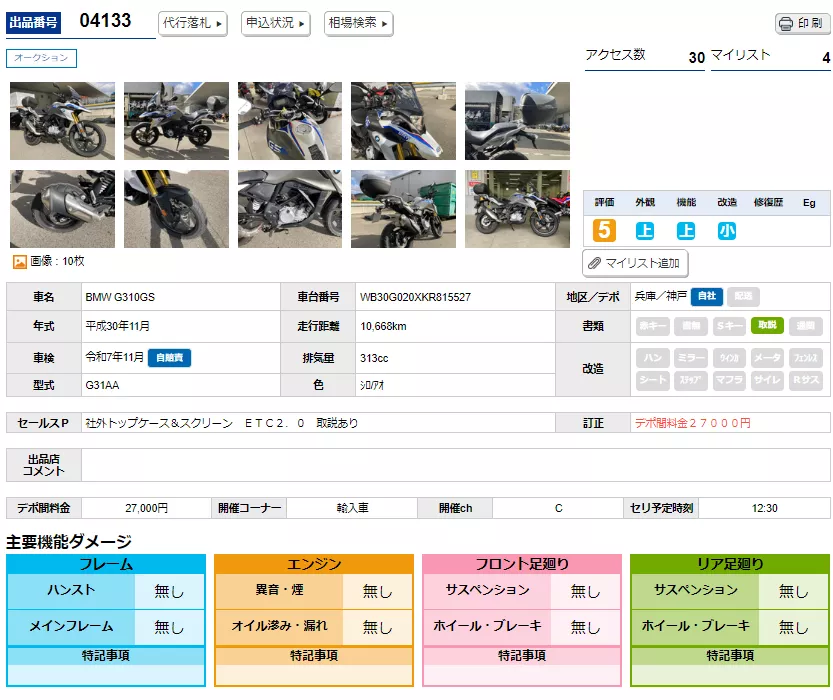Click the マフラ modification badge

[729, 380]
